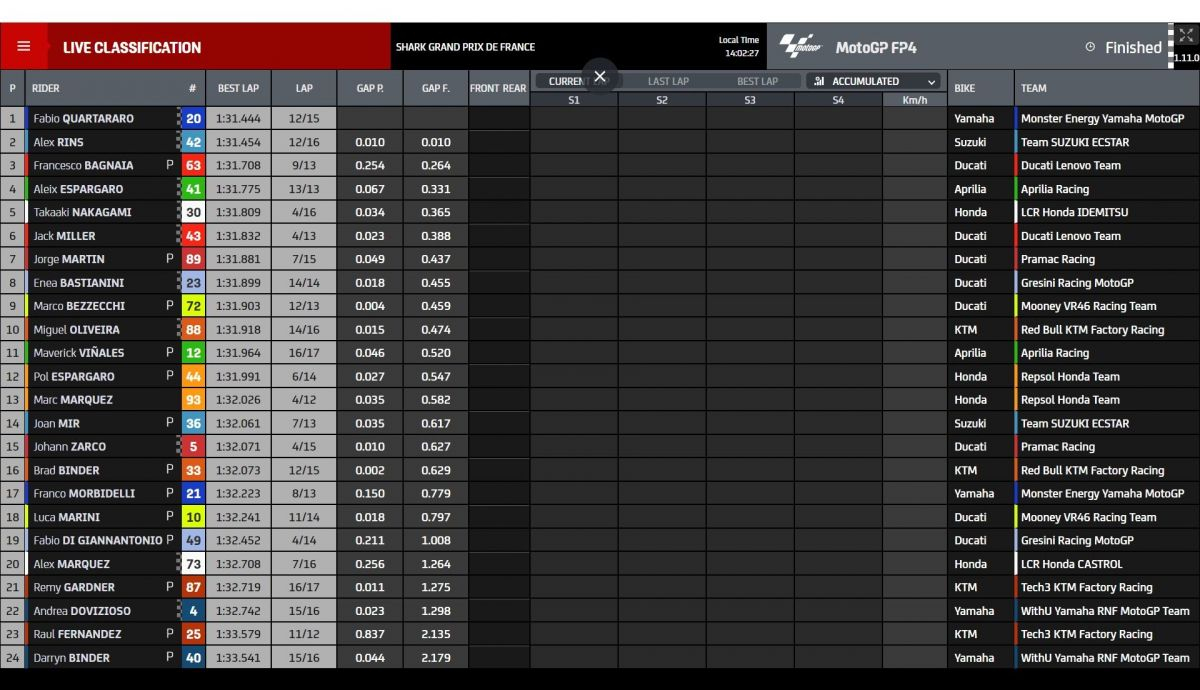Click the pit P marker for Di Giannantonio
Image resolution: width=1200 pixels, height=690 pixels.
tap(170, 540)
